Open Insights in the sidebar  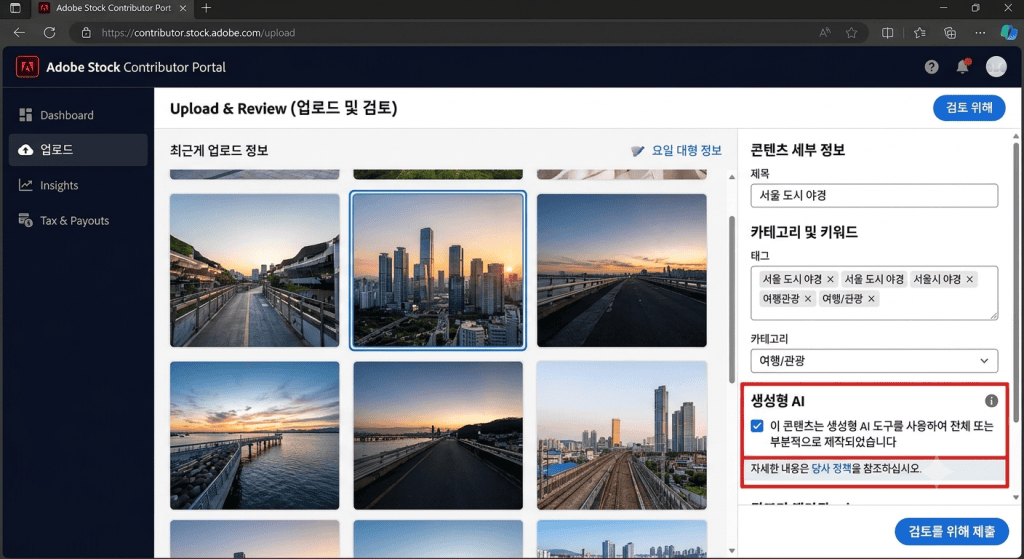[x=78, y=185]
